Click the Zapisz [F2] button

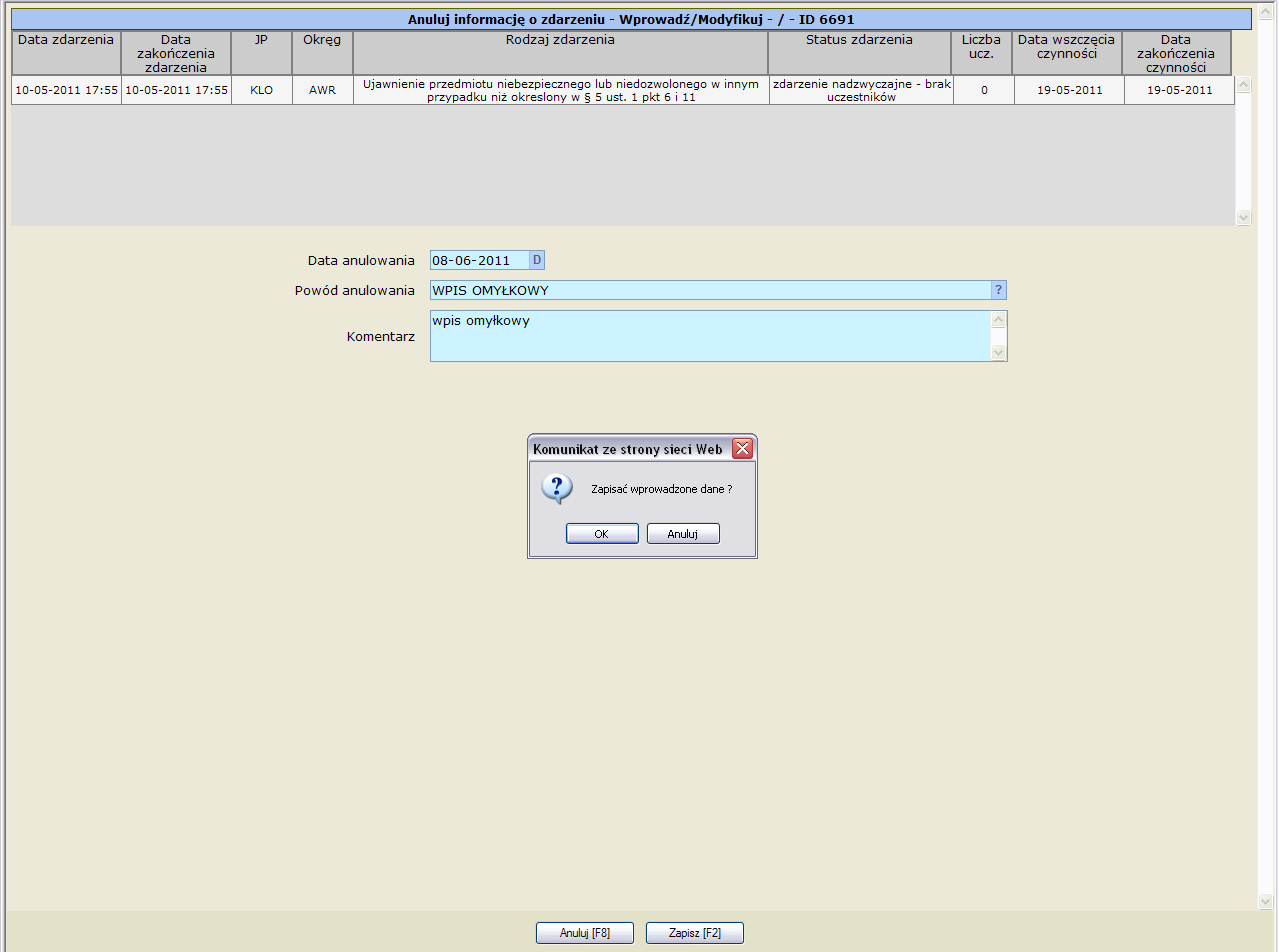pos(695,933)
